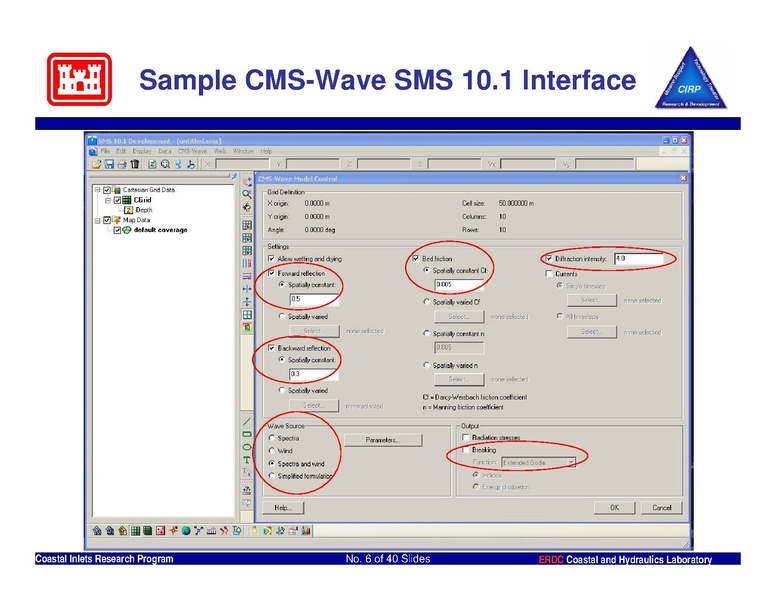The width and height of the screenshot is (776, 600).
Task: Toggle the default coverage visibility checkbox
Action: click(x=117, y=230)
